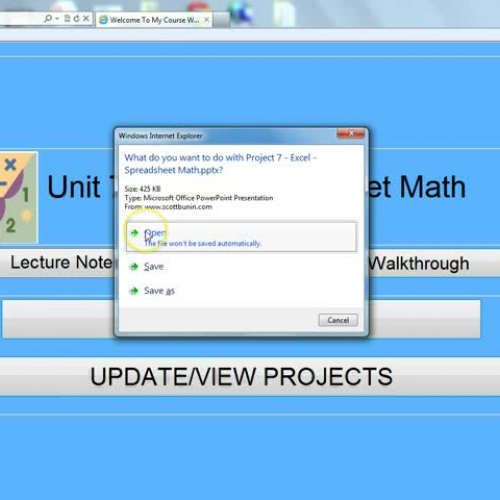Click the Internet Explorer icon on the tab
Viewport: 500px width, 500px height.
pos(104,20)
